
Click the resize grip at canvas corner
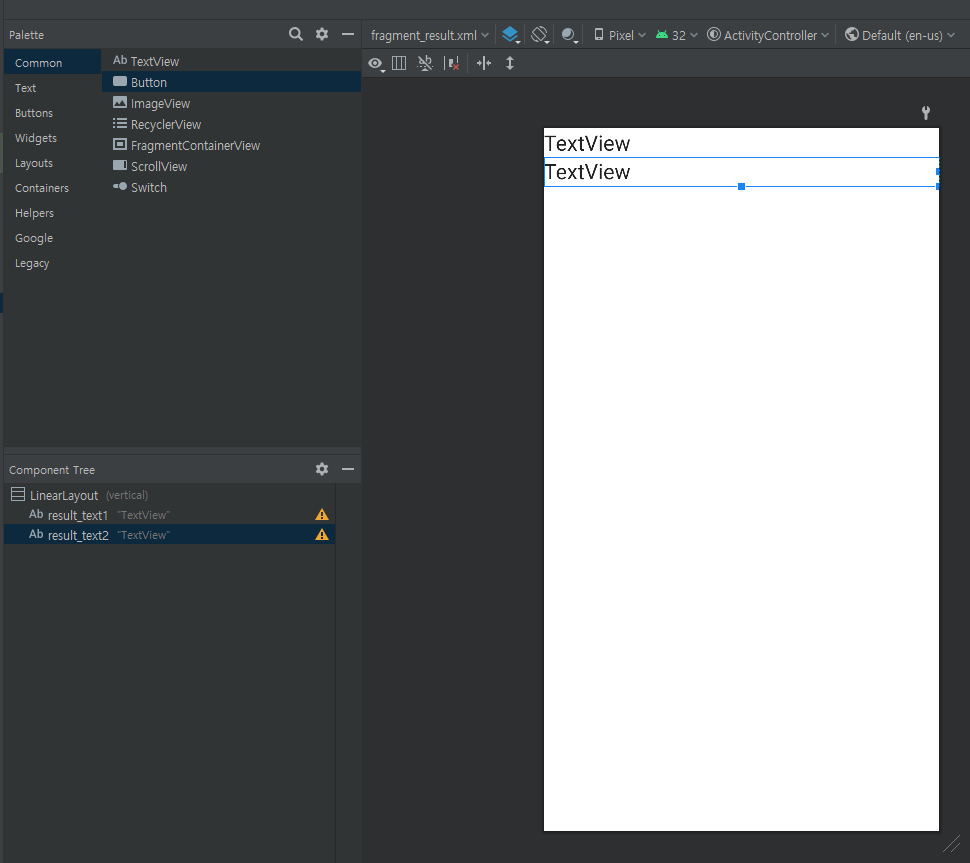tap(951, 844)
